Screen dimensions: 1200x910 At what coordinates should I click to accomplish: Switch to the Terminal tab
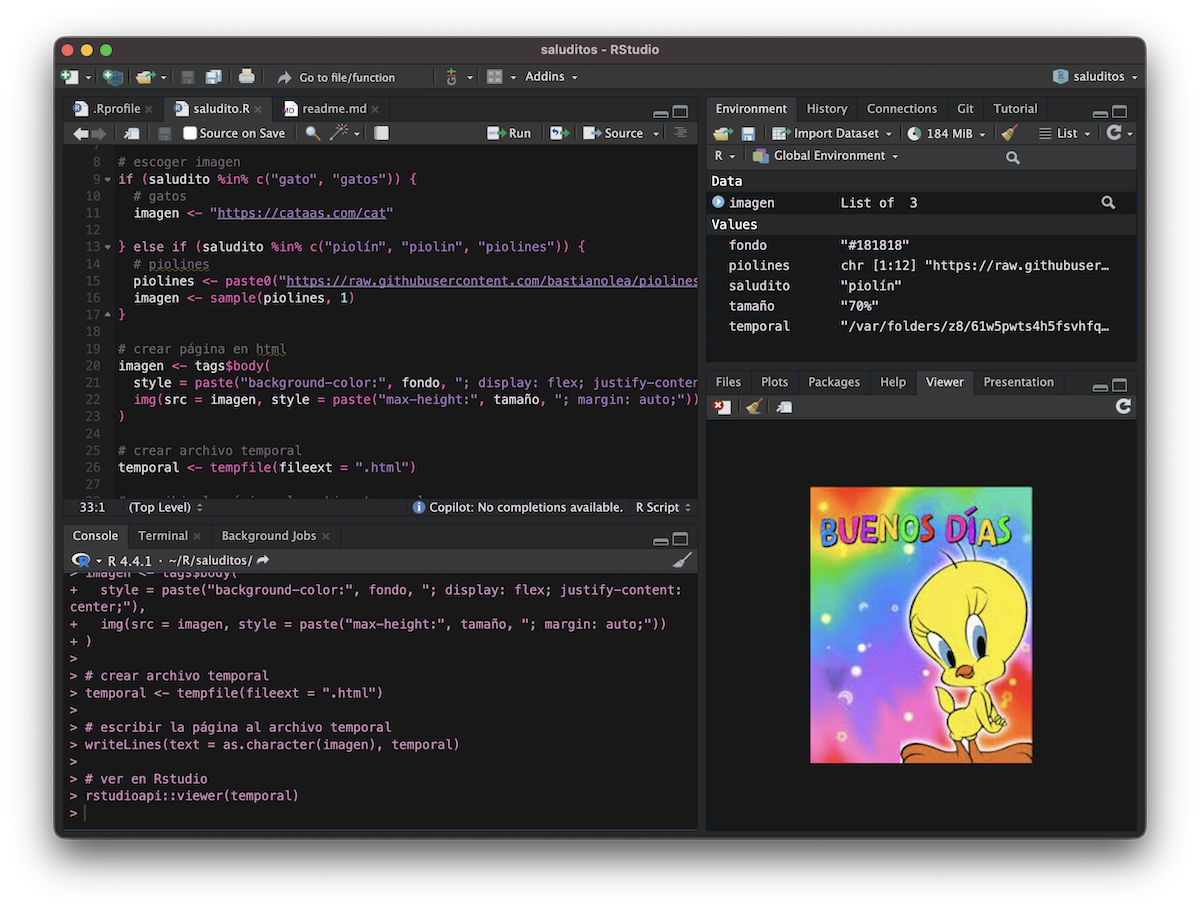pyautogui.click(x=163, y=536)
